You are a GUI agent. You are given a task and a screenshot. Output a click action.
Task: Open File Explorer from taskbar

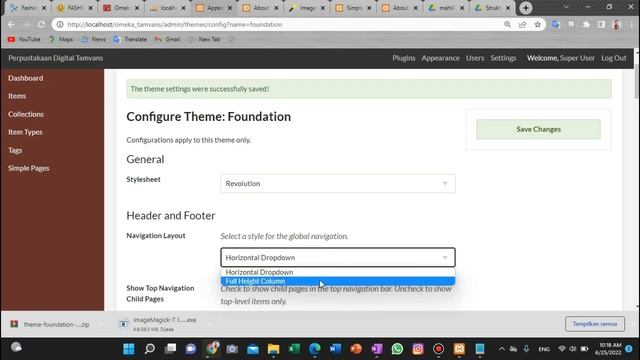273,349
